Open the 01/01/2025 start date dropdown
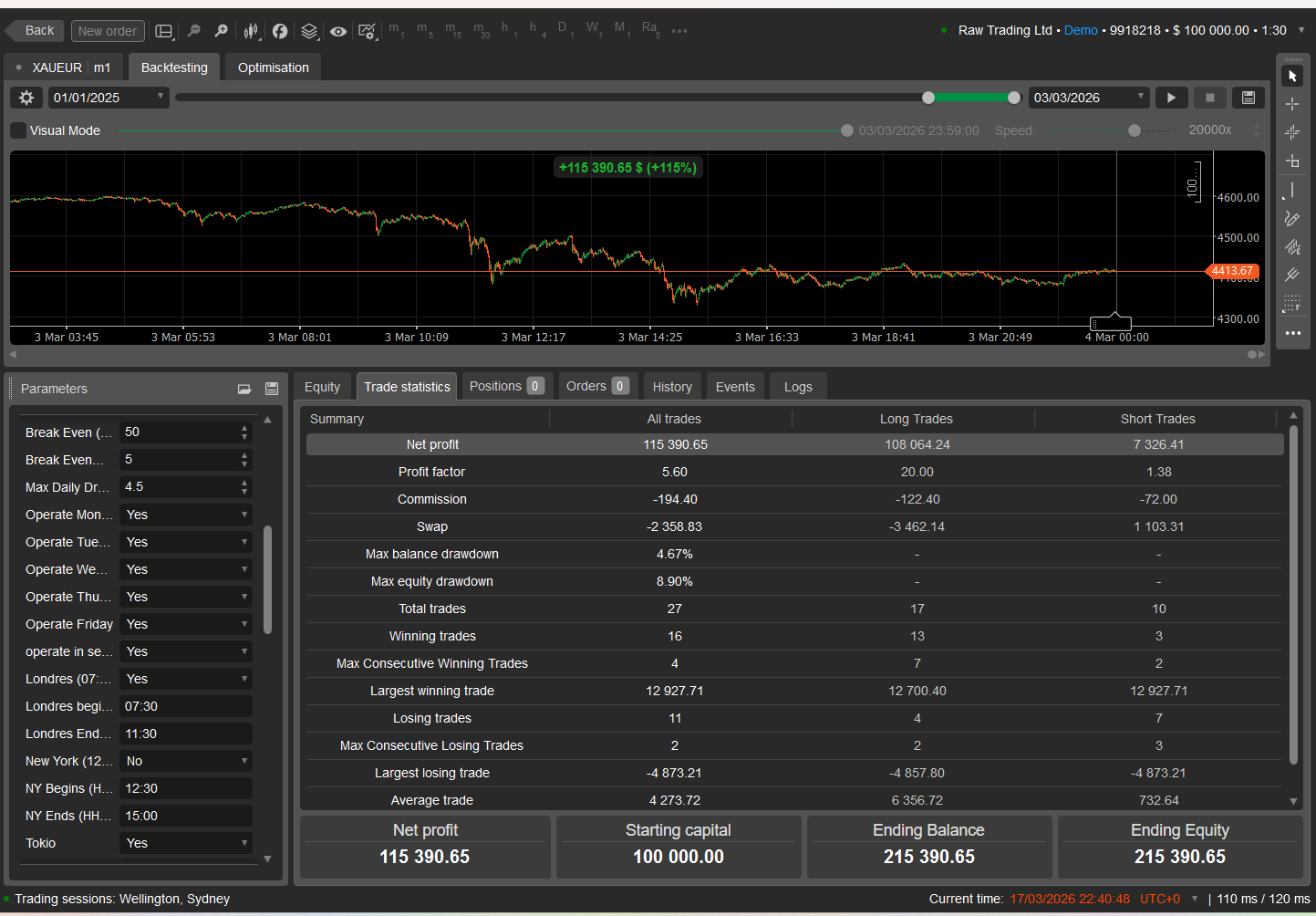Image resolution: width=1316 pixels, height=916 pixels. tap(108, 98)
